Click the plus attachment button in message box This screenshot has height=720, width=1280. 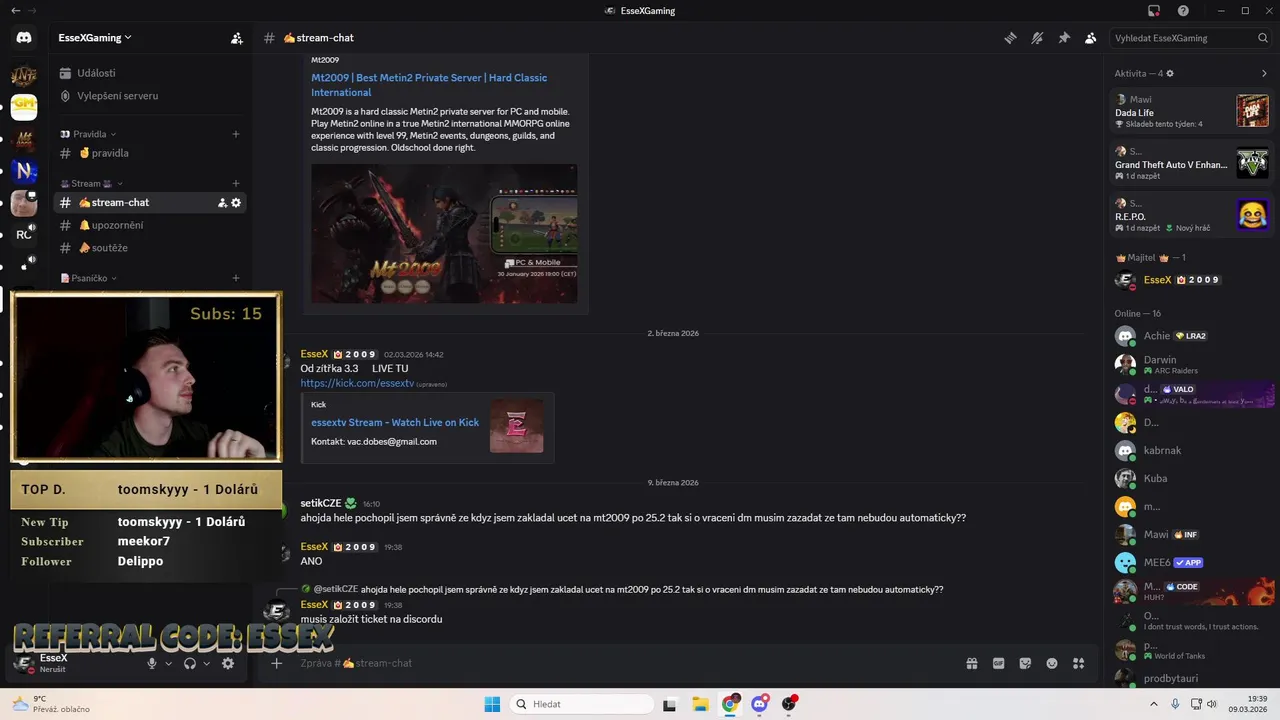click(x=277, y=663)
